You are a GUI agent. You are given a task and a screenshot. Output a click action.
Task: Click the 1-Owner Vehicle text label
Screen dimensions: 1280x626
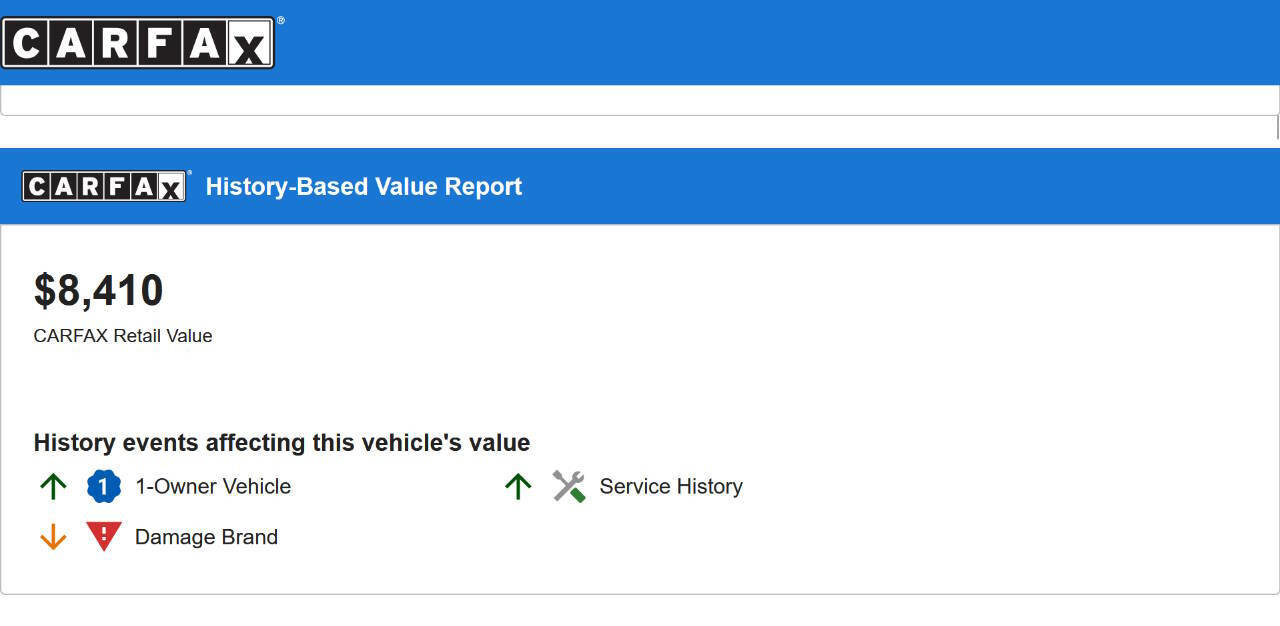coord(213,486)
